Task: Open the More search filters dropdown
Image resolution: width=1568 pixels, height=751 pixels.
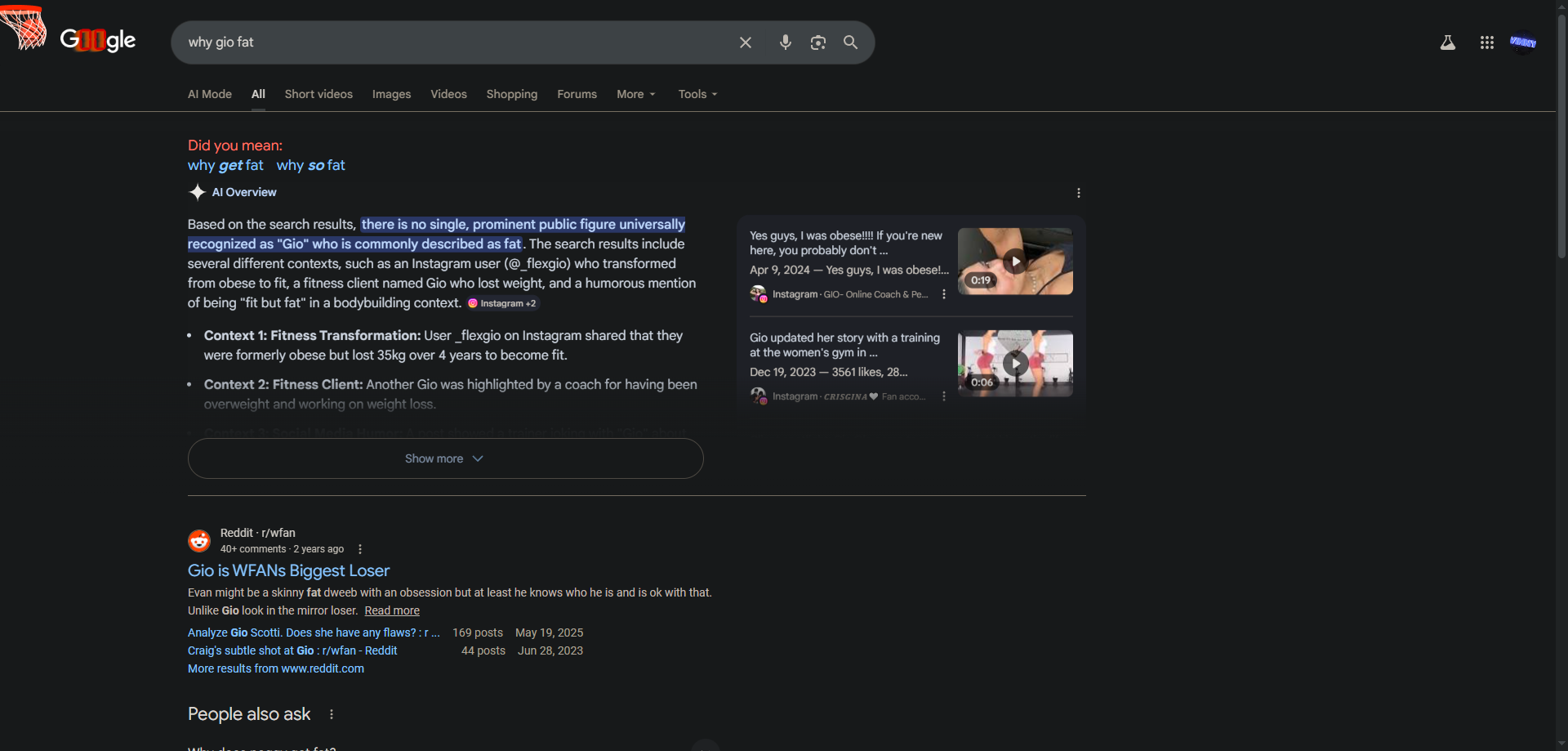Action: pyautogui.click(x=636, y=94)
